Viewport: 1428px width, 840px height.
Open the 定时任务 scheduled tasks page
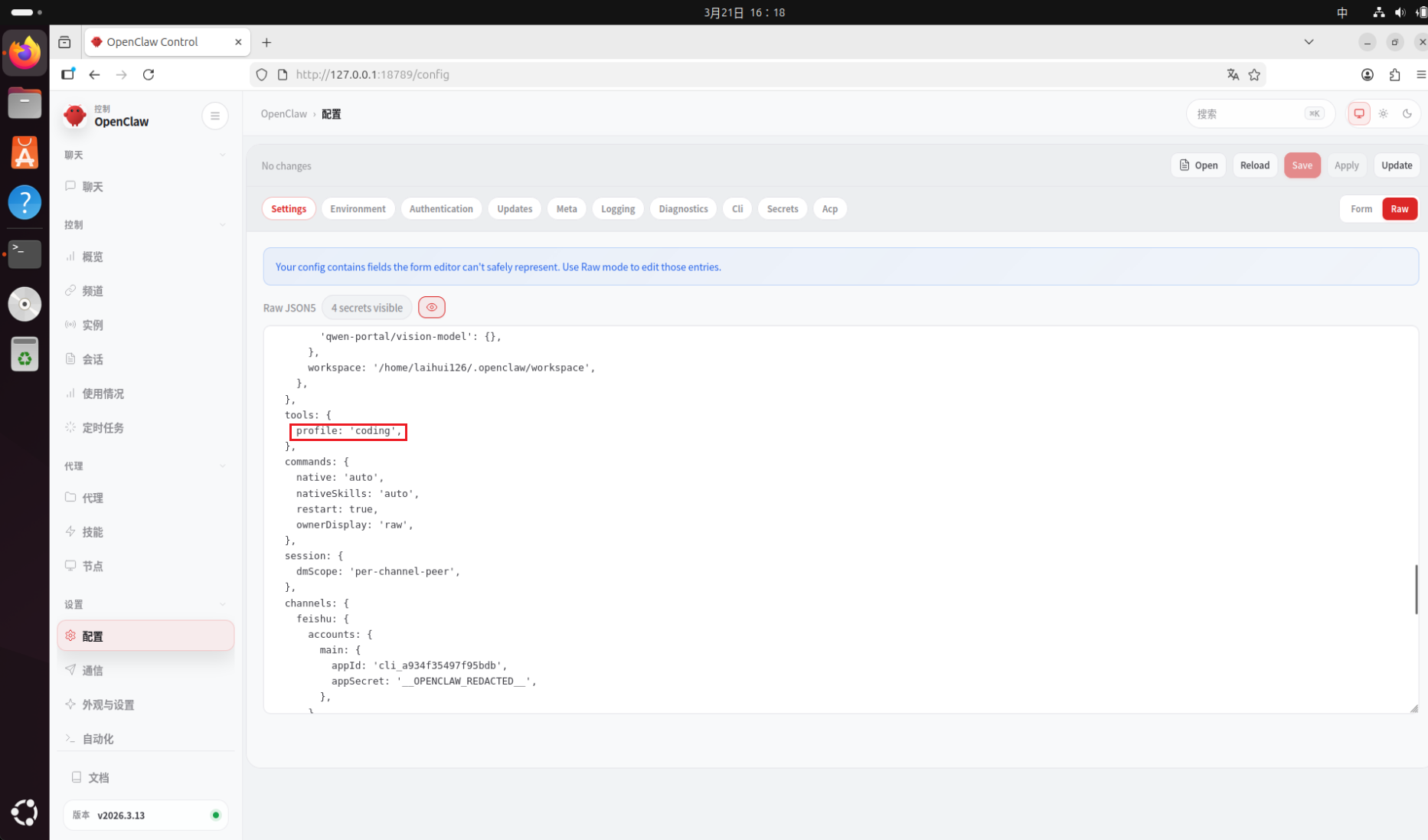click(x=103, y=428)
